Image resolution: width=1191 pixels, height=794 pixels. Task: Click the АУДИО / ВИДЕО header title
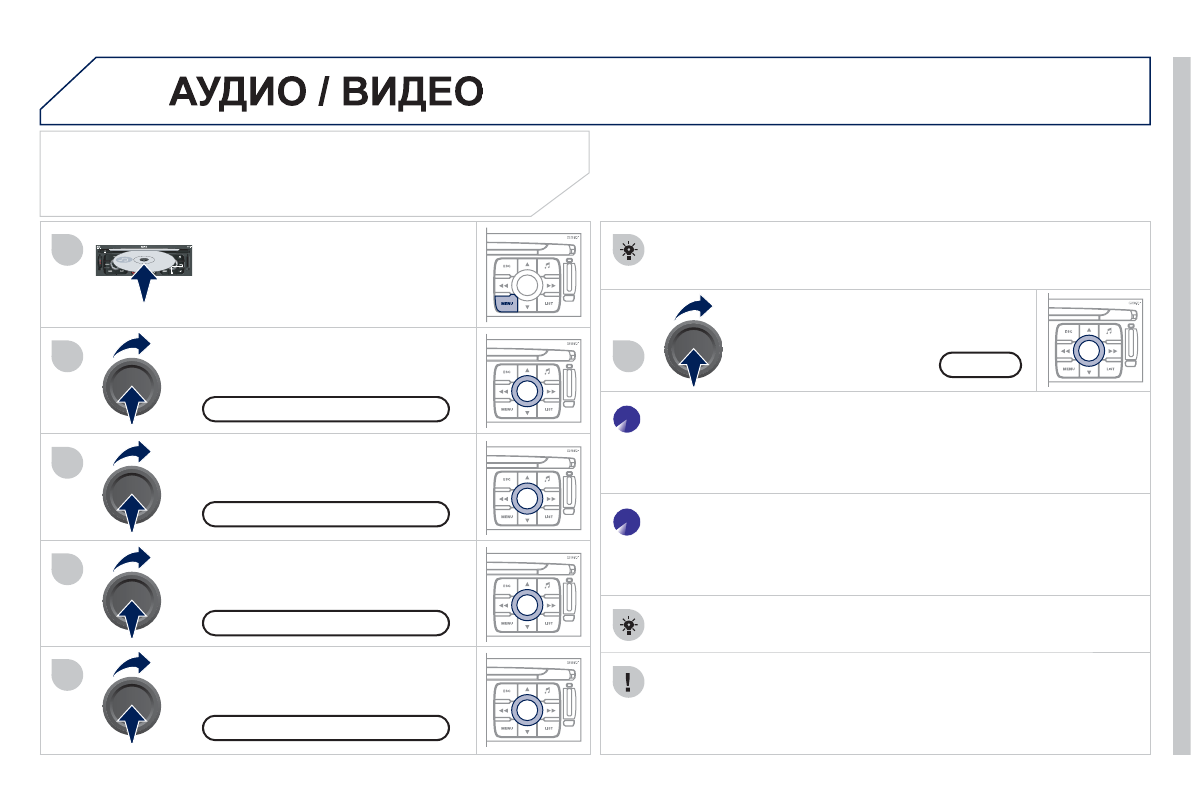pyautogui.click(x=326, y=92)
